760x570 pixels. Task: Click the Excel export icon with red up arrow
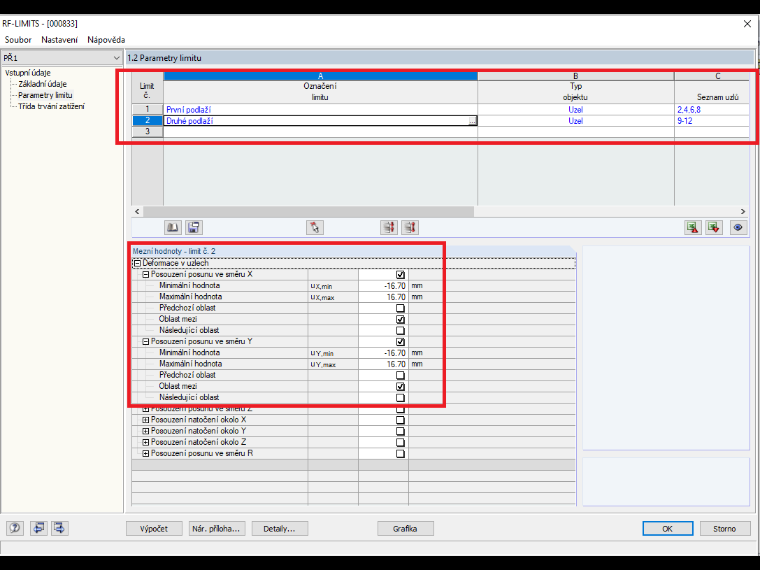point(693,227)
